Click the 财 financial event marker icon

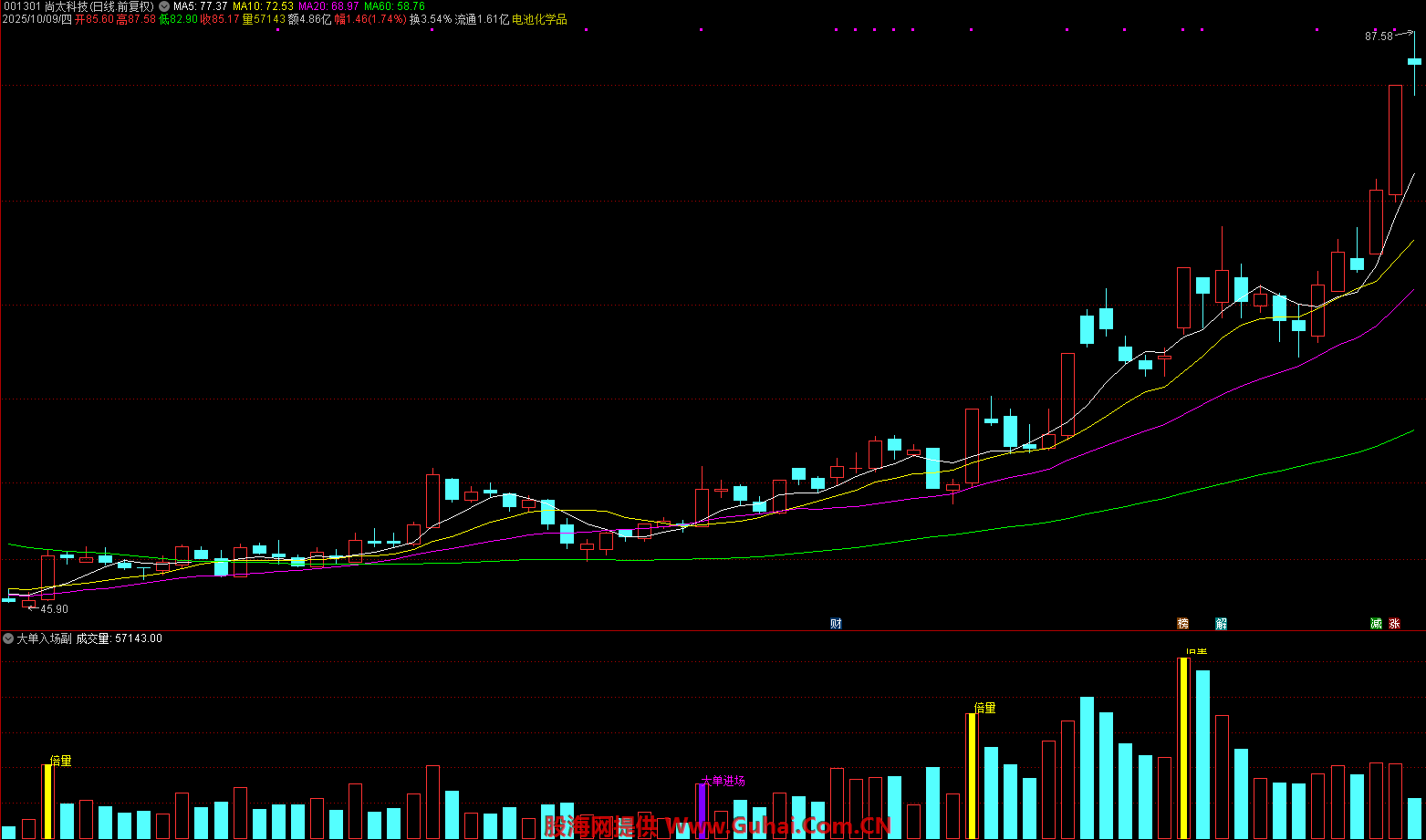[x=836, y=624]
